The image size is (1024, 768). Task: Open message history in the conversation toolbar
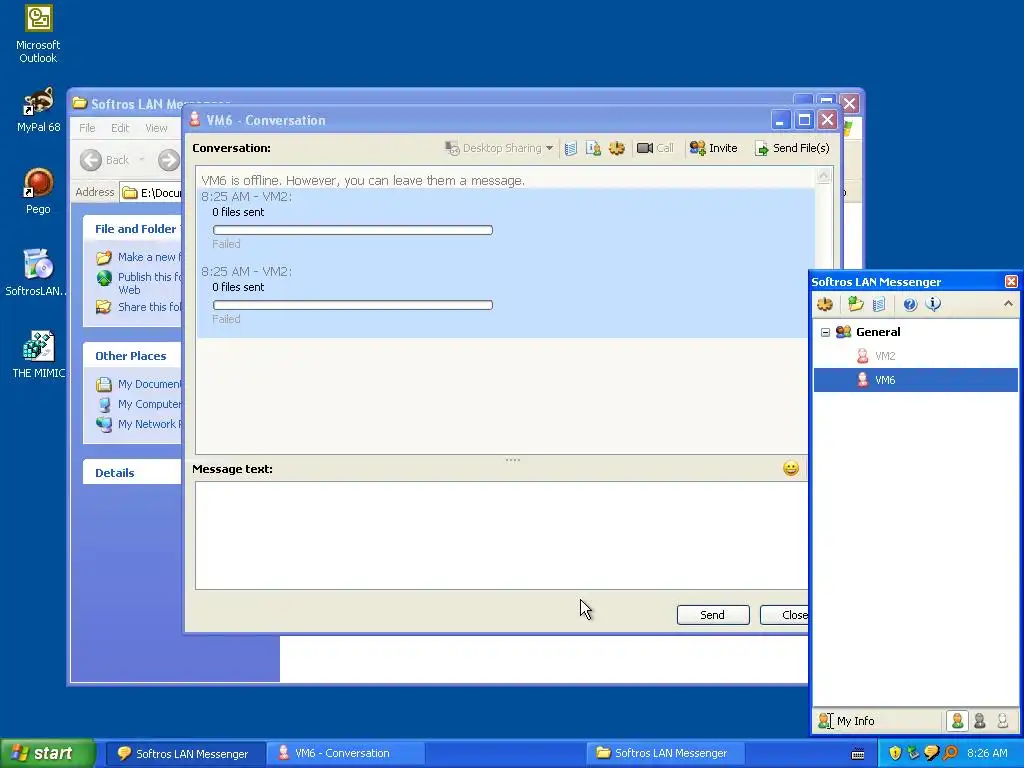tap(570, 148)
